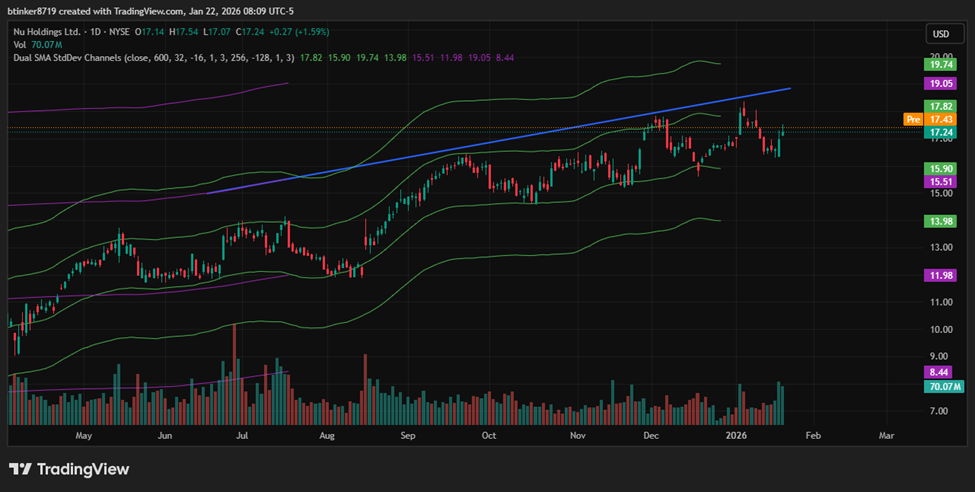The width and height of the screenshot is (975, 492).
Task: Click the TradingView logo at bottom left
Action: tap(70, 469)
